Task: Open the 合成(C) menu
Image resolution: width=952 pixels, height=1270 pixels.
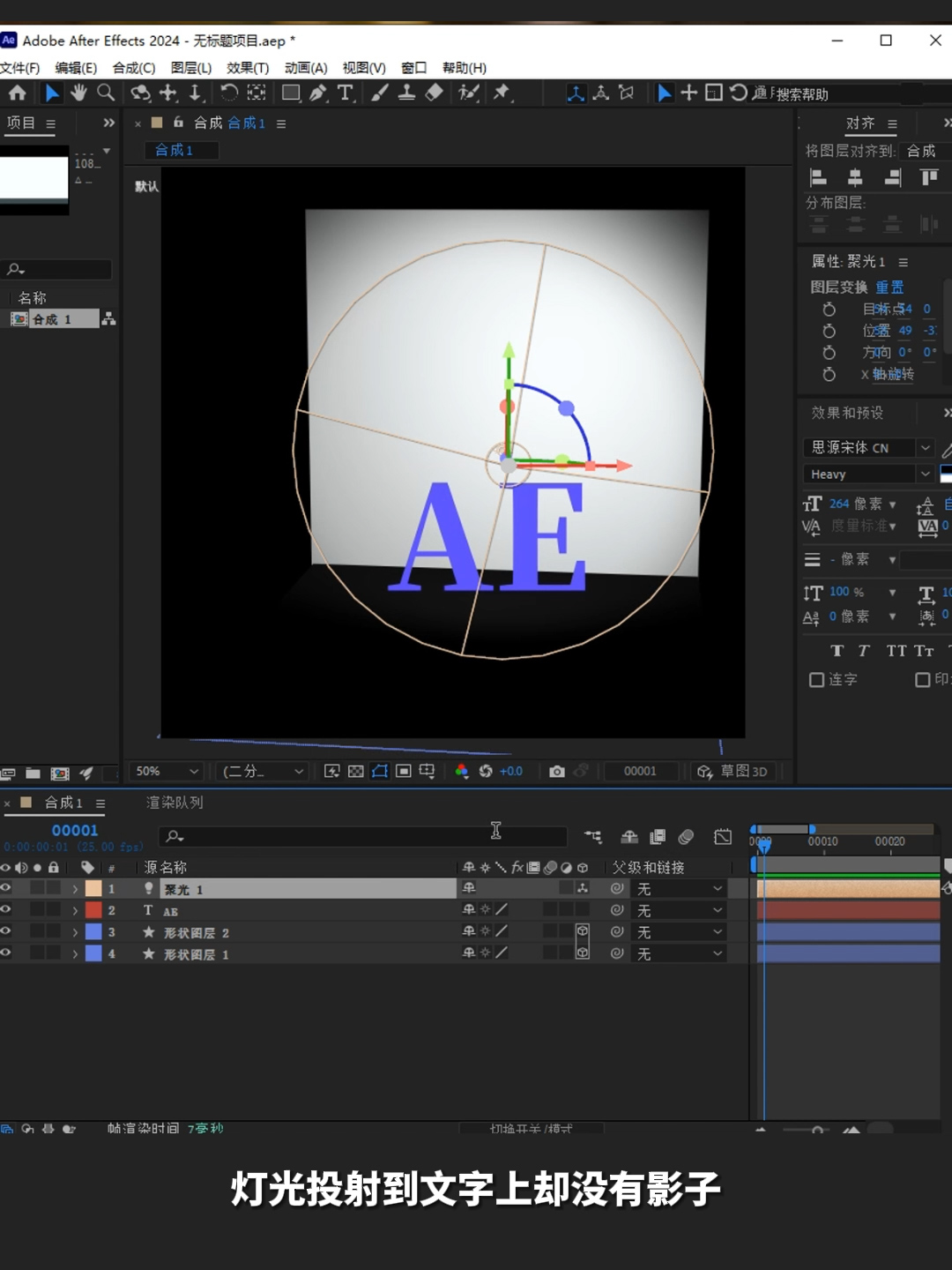Action: pyautogui.click(x=134, y=68)
